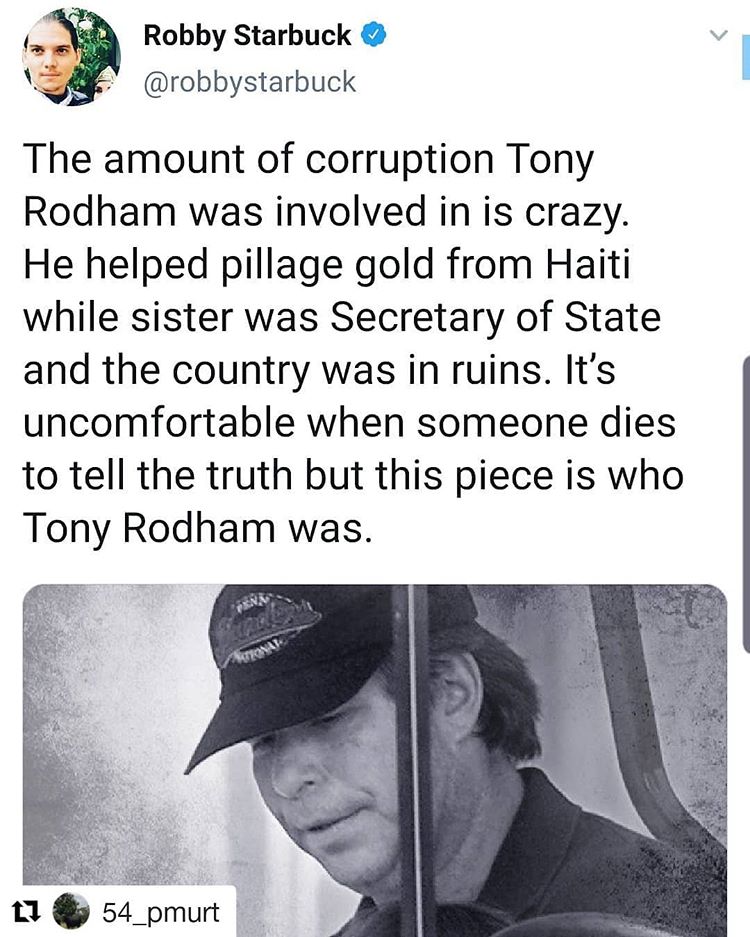Click the word 'Haiti' in the tweet
This screenshot has width=750, height=937.
[588, 264]
